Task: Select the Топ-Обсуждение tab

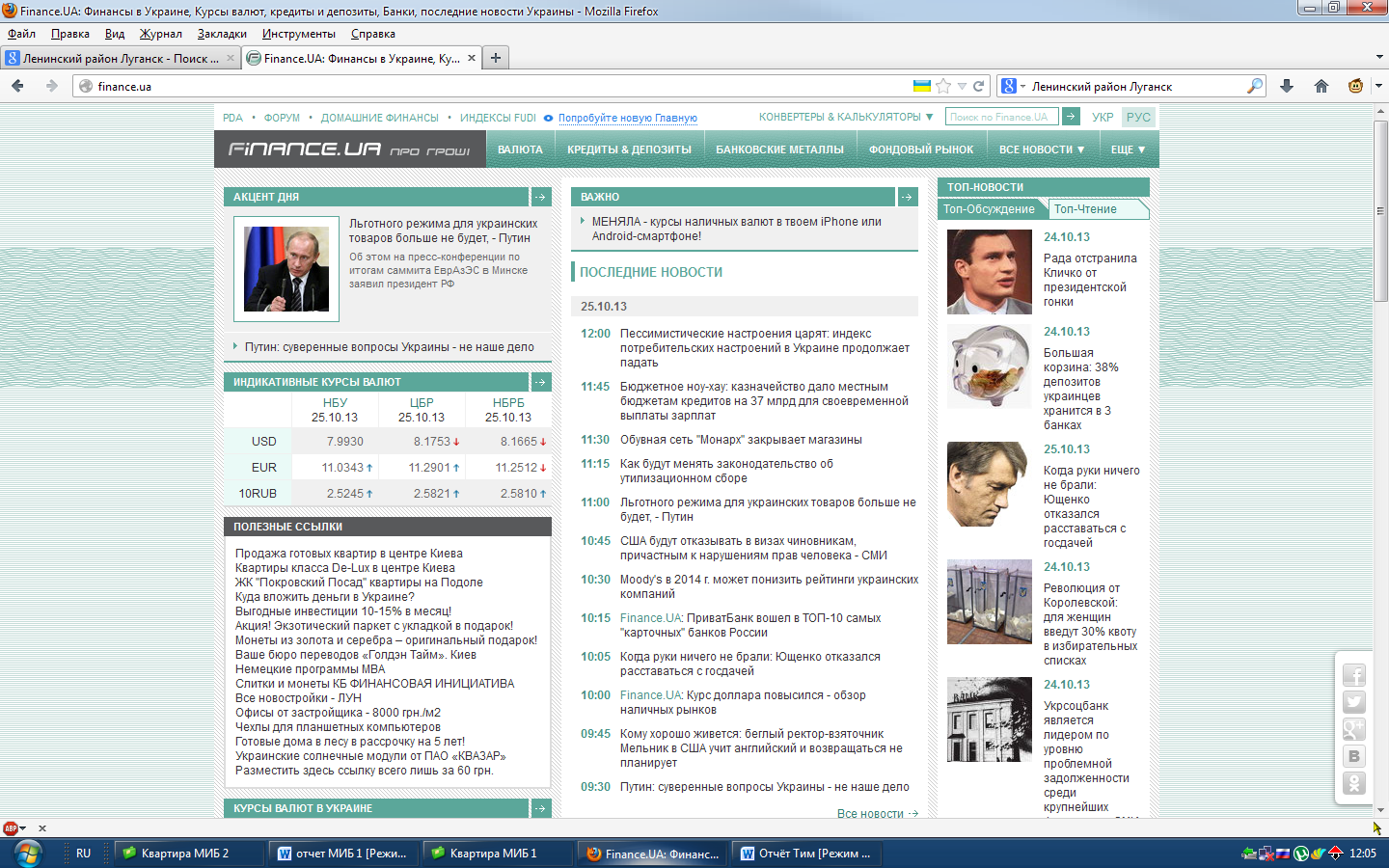Action: [x=989, y=208]
